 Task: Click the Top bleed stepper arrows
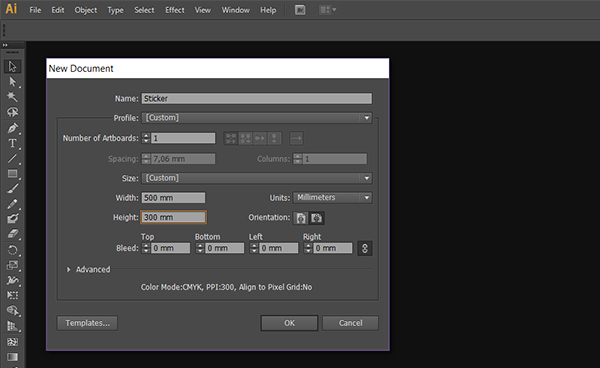(x=146, y=248)
